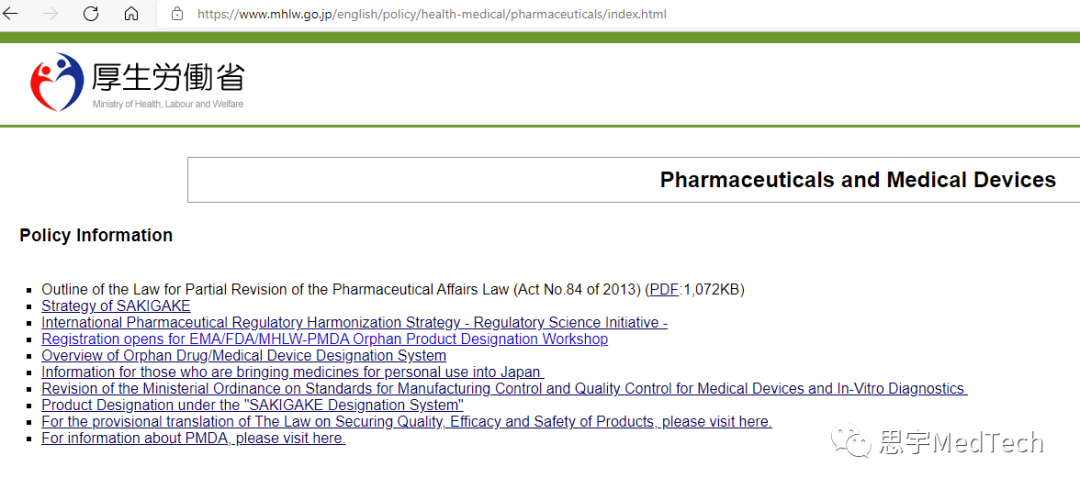The height and width of the screenshot is (489, 1080).
Task: Open the bringing medicines into Japan information link
Action: click(x=293, y=372)
